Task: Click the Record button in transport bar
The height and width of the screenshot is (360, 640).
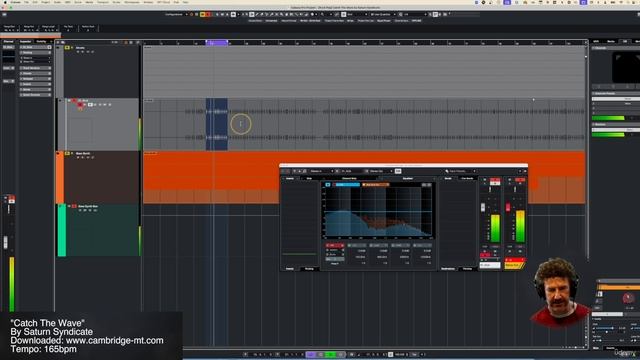Action: click(x=341, y=355)
